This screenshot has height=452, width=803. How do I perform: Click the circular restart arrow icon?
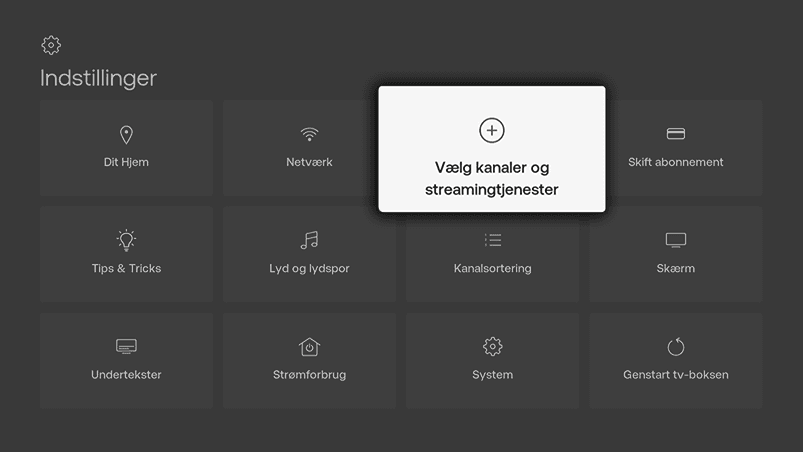click(675, 347)
